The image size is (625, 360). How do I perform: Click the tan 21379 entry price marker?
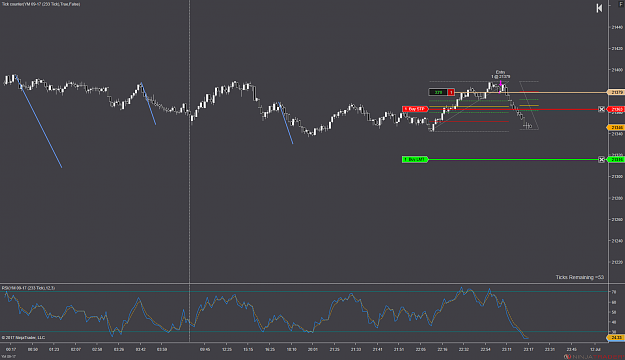616,92
